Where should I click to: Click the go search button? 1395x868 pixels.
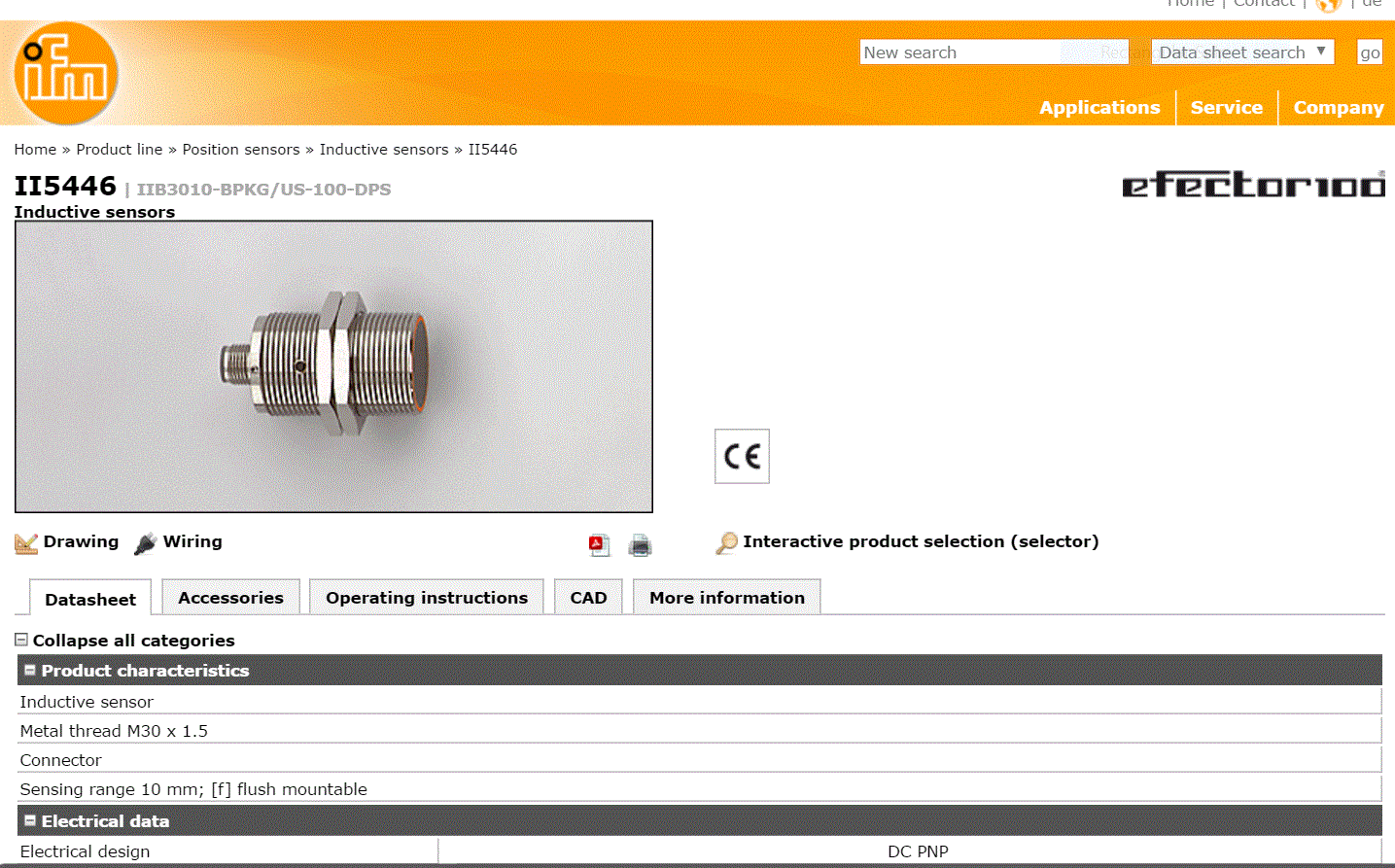click(x=1370, y=52)
